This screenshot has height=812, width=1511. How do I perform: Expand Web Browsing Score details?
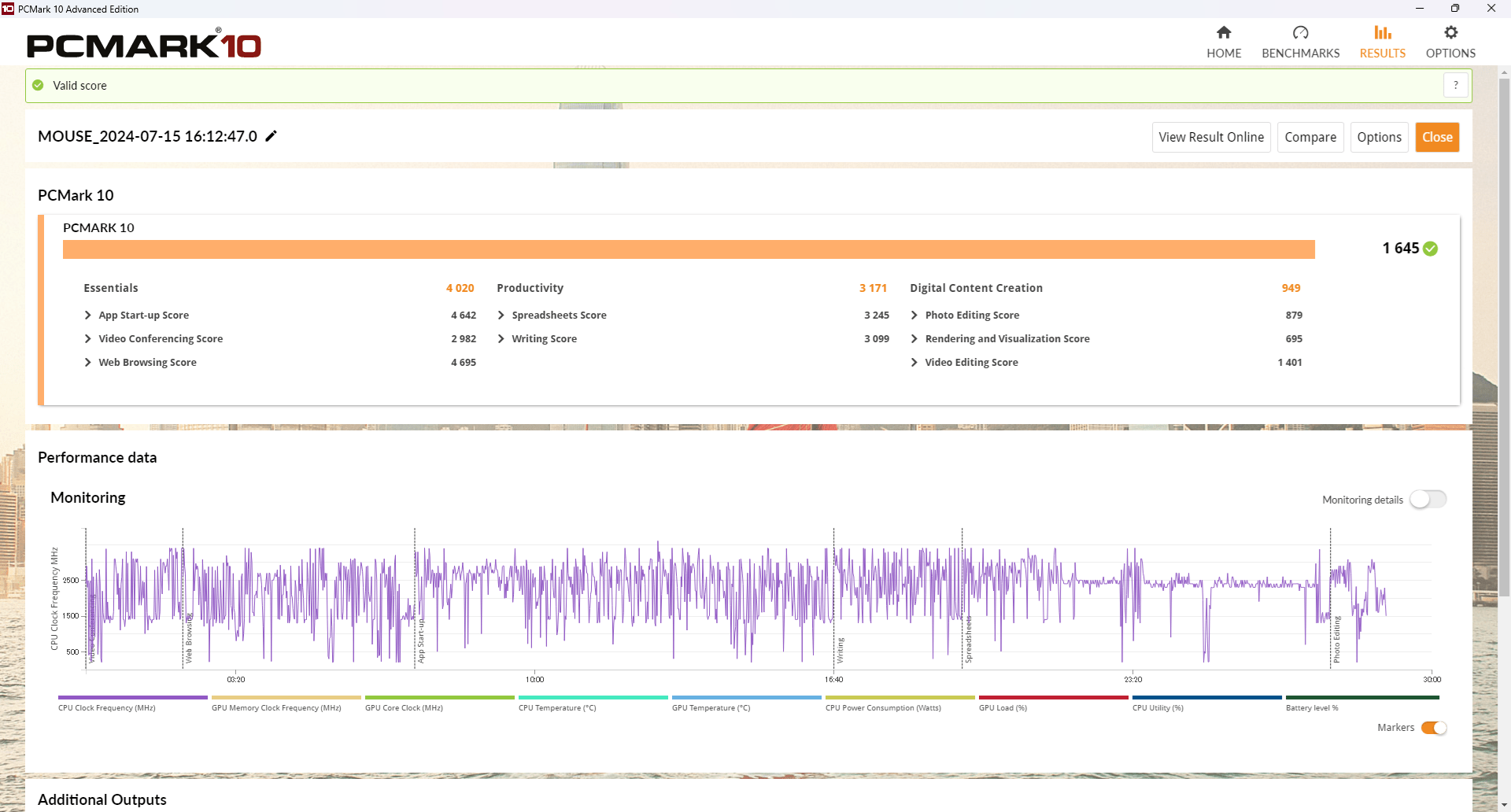(87, 362)
